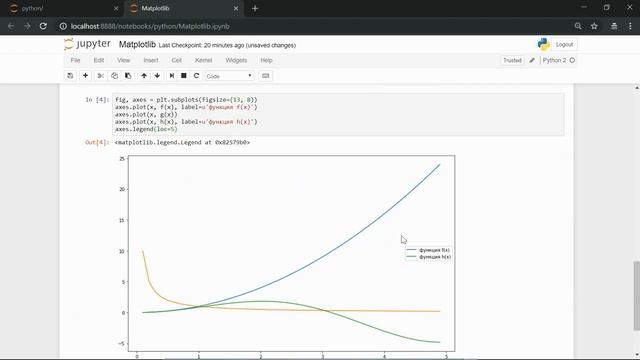This screenshot has width=640, height=360.
Task: Click the legend entry функция f(x)
Action: pyautogui.click(x=429, y=250)
